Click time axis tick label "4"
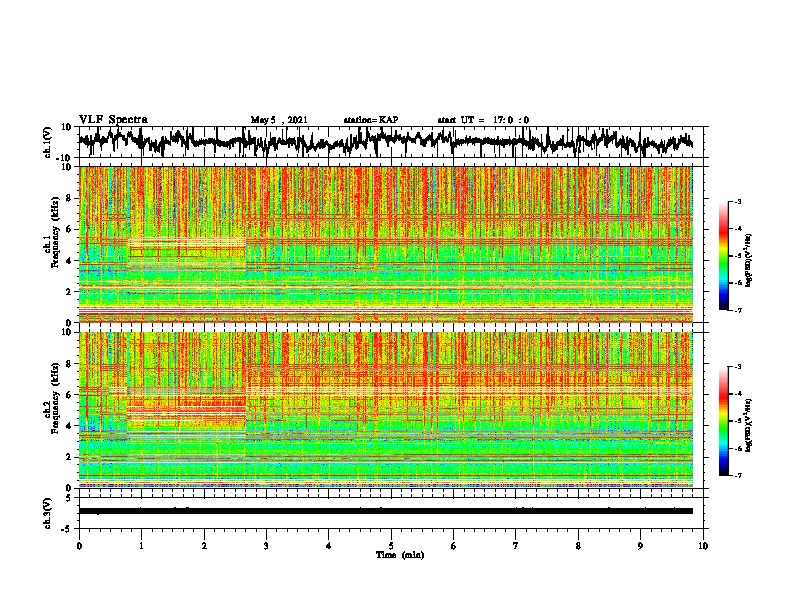Screen dimensions: 792x612 coord(329,546)
